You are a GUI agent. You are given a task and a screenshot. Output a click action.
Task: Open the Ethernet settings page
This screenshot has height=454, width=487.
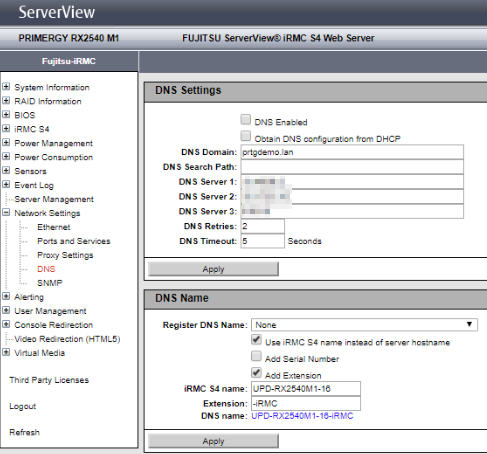[x=54, y=227]
